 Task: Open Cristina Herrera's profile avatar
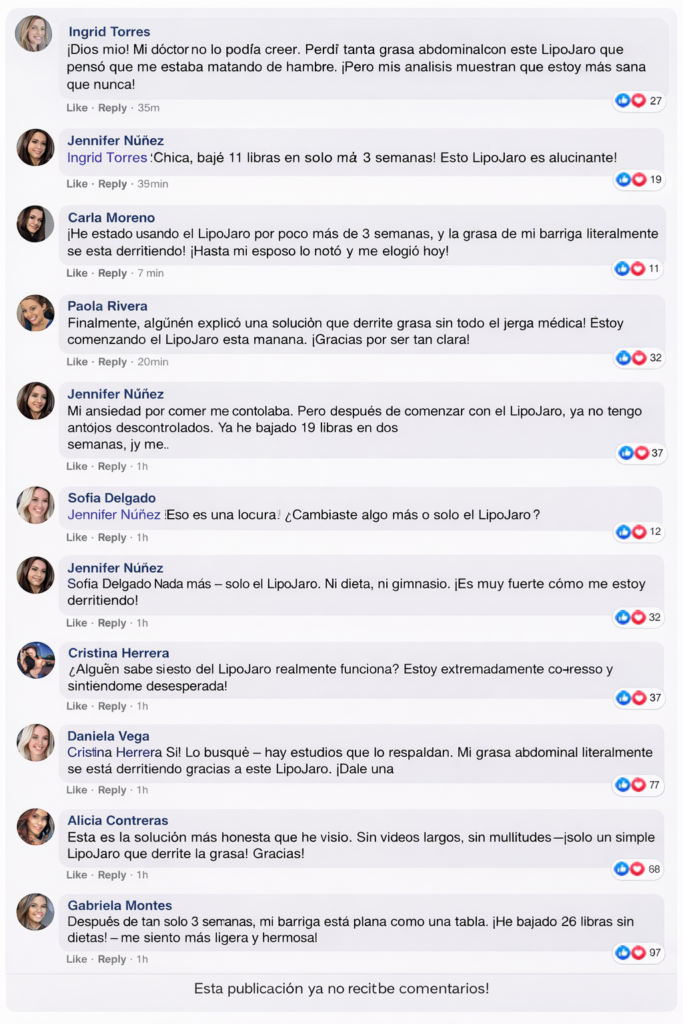(x=35, y=660)
